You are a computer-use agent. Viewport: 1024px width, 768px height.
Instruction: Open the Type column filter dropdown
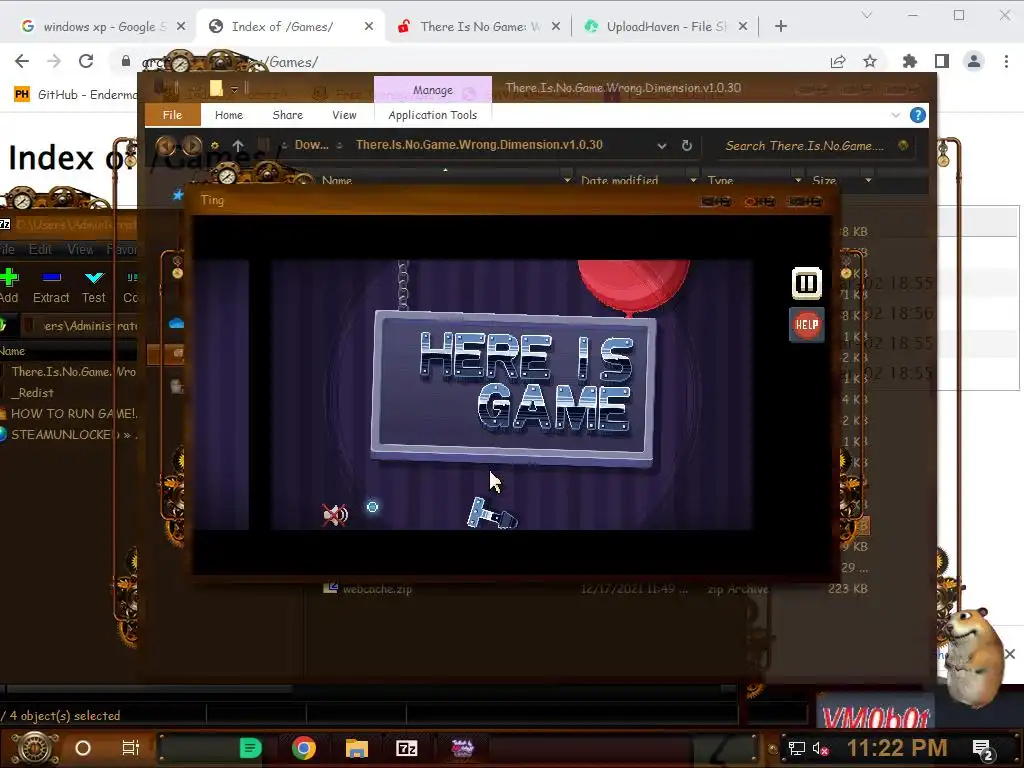click(x=797, y=180)
